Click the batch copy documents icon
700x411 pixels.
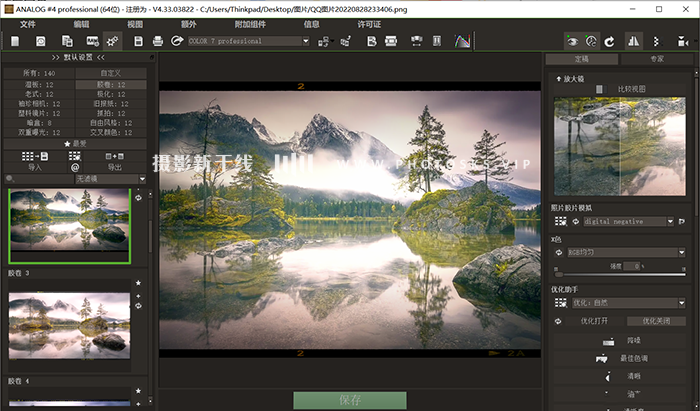tap(67, 42)
